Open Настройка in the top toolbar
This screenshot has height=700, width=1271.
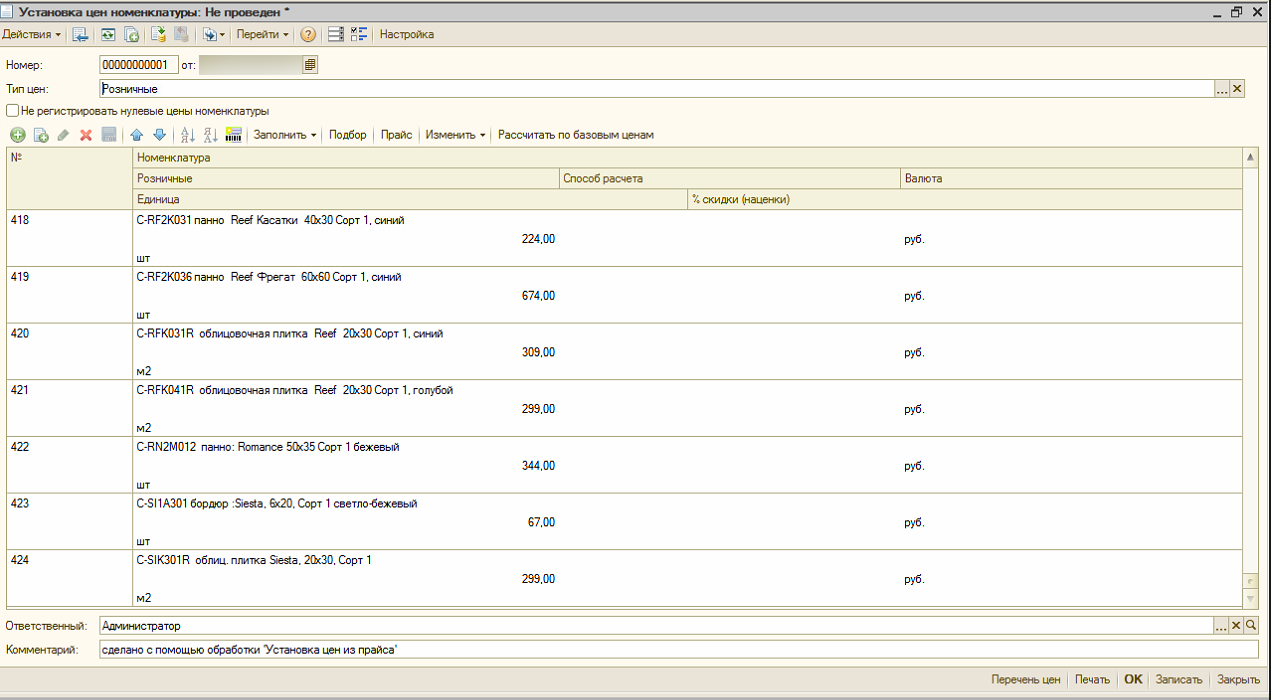[407, 35]
